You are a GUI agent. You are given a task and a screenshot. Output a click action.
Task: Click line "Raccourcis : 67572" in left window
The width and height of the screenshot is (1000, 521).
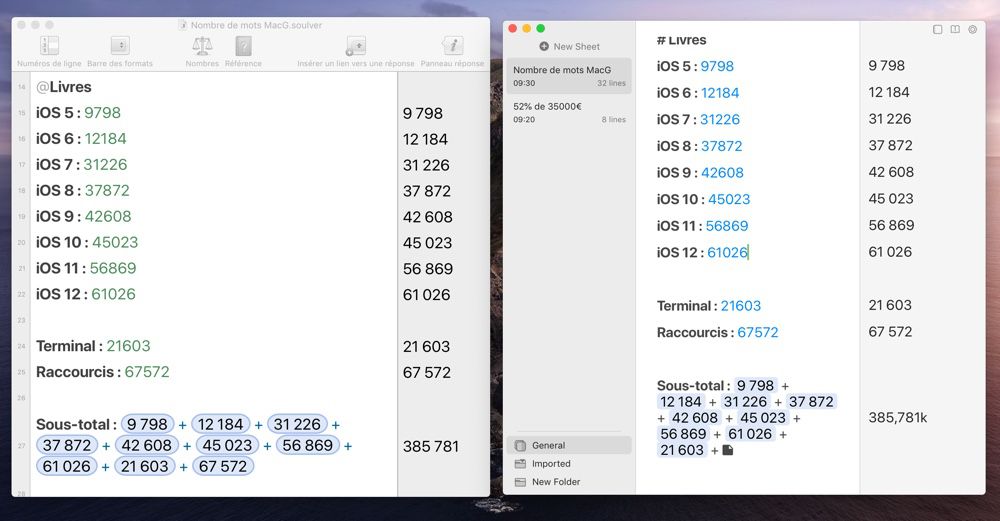click(x=103, y=372)
